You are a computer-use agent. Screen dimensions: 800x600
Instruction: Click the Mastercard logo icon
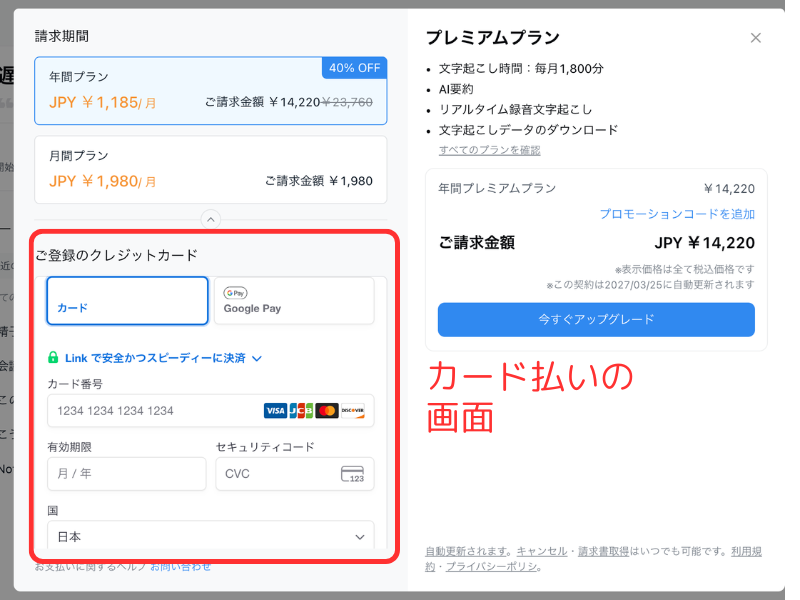pos(326,411)
